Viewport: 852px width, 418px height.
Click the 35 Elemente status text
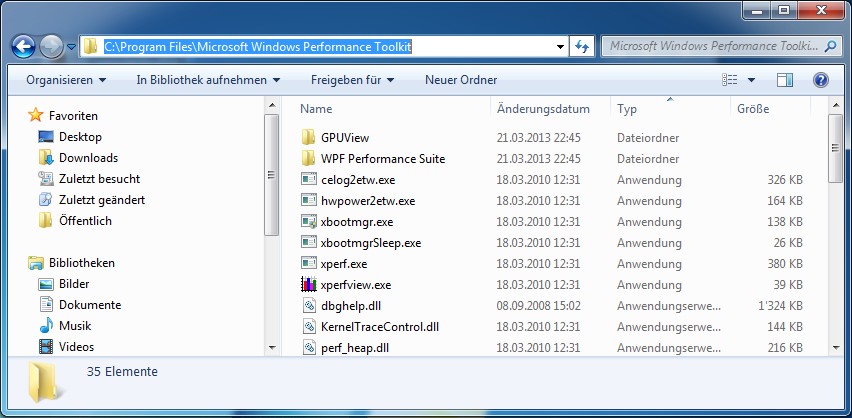(122, 372)
